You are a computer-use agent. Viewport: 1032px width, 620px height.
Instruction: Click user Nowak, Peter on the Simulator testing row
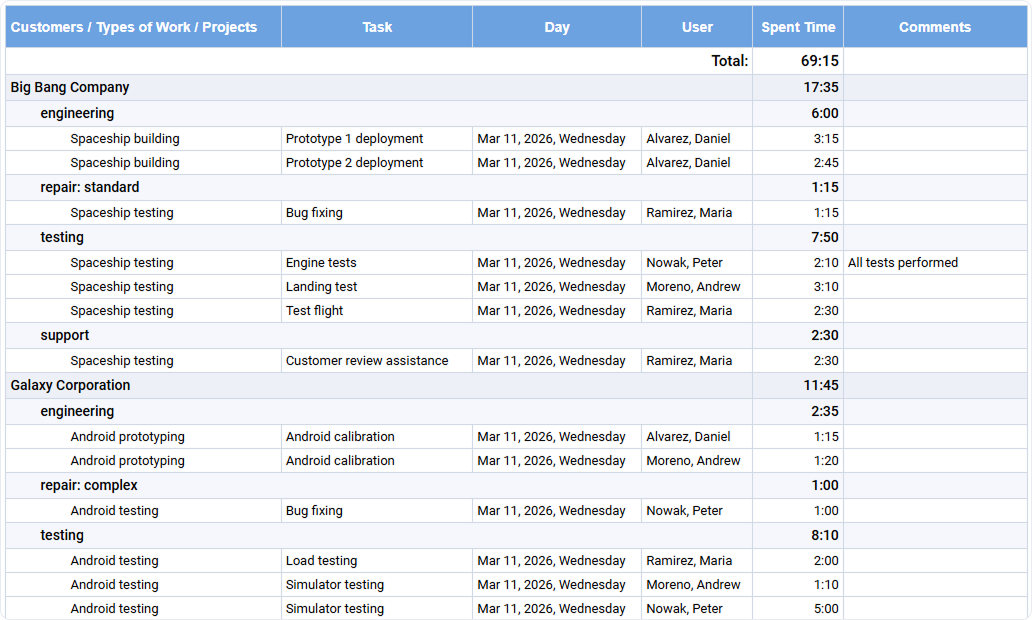(x=685, y=608)
